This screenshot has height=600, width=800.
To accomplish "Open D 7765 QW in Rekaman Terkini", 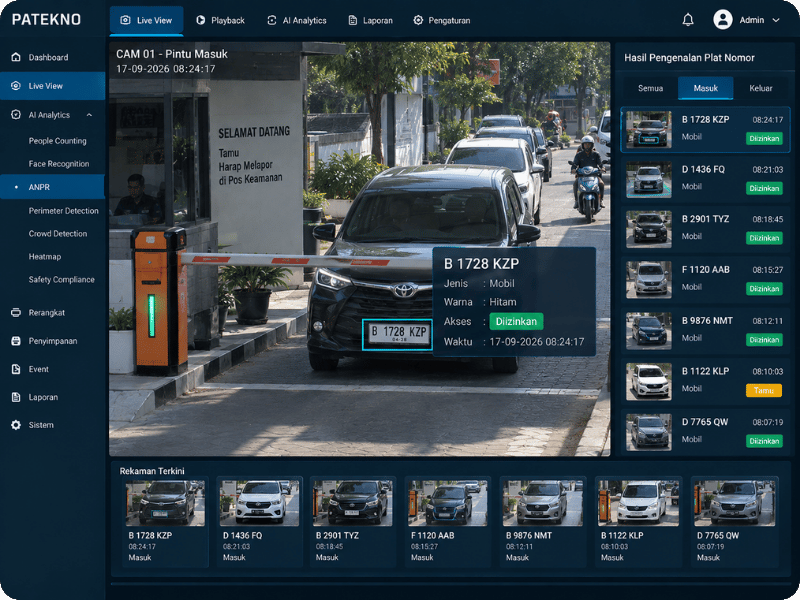I will 734,522.
